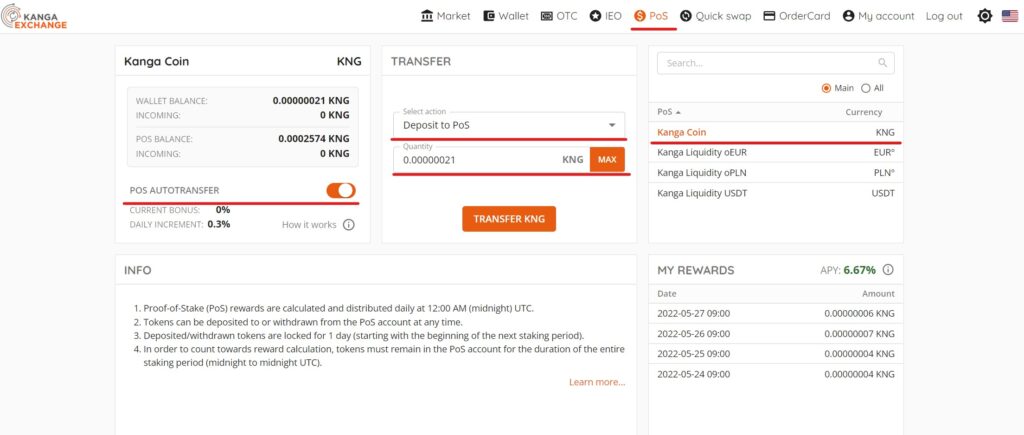
Task: Select Kanga Liquidity USDT row
Action: click(776, 193)
